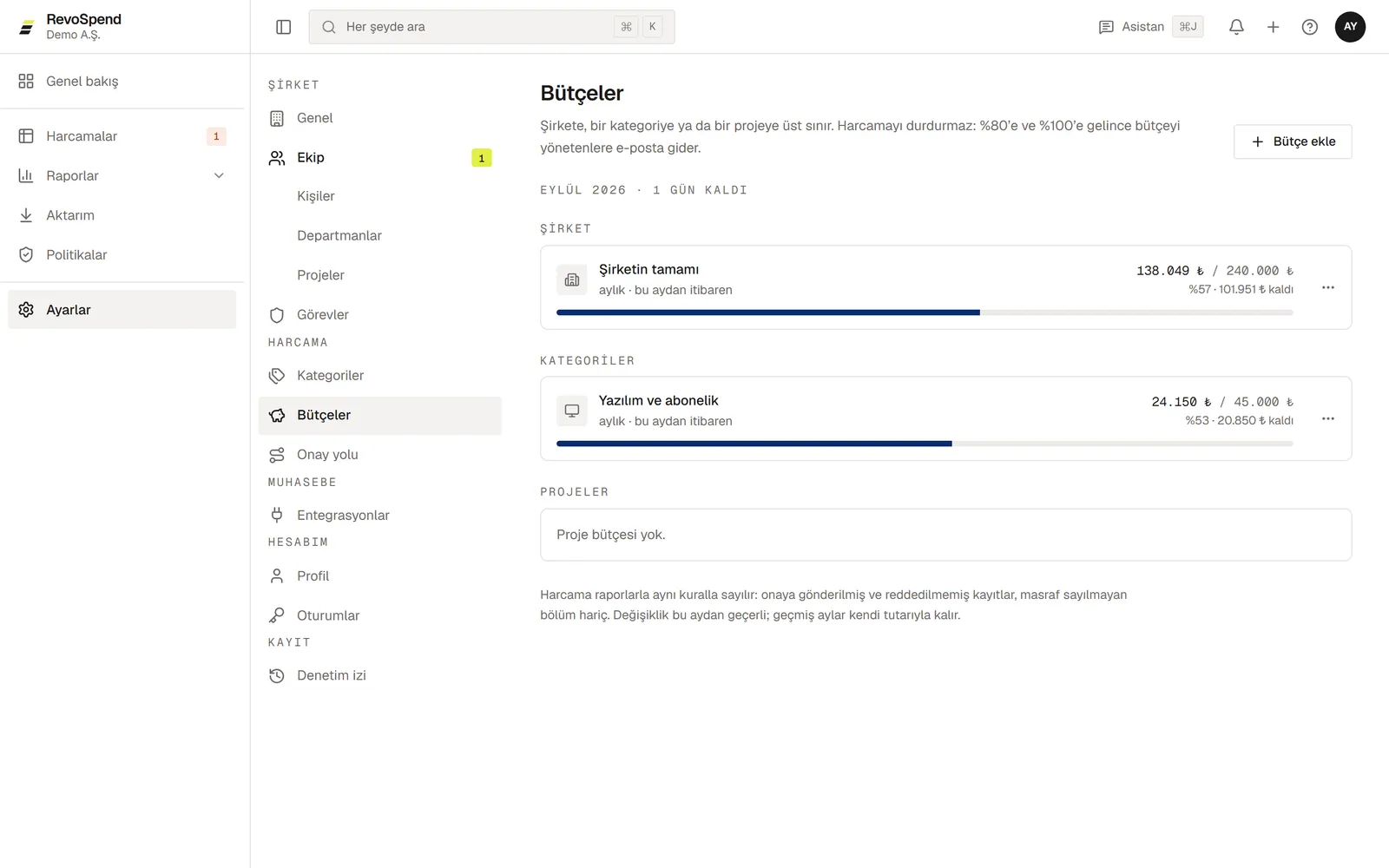The width and height of the screenshot is (1389, 868).
Task: Go to Harcamalar section
Action: (x=122, y=136)
